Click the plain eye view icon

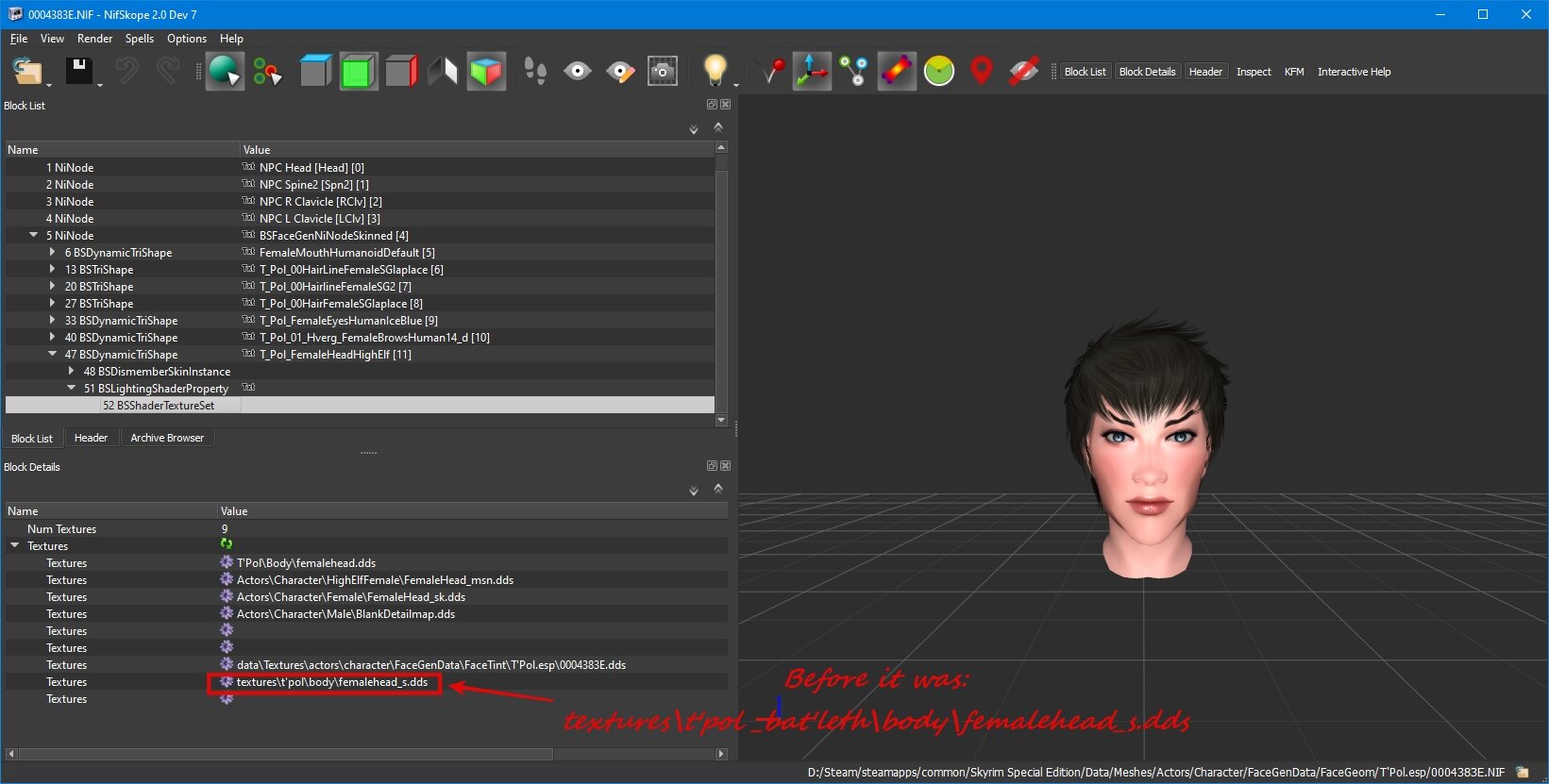pos(578,71)
